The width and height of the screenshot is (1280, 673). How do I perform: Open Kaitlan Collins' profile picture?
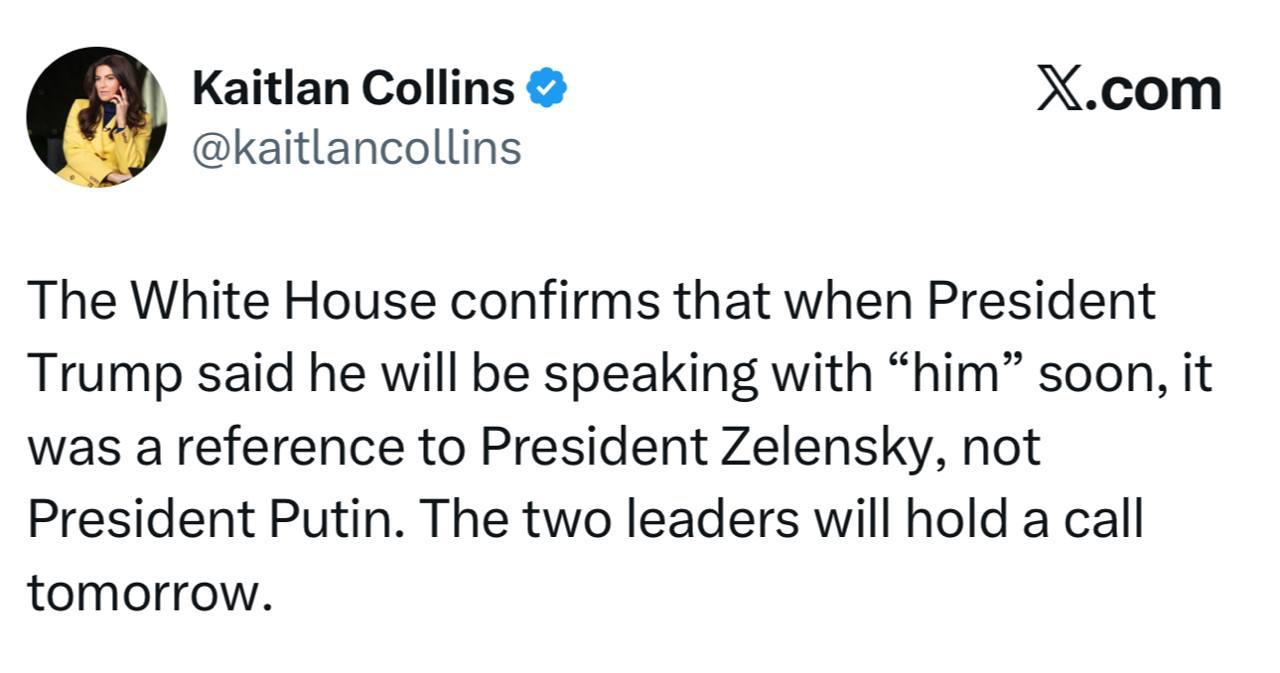[97, 117]
